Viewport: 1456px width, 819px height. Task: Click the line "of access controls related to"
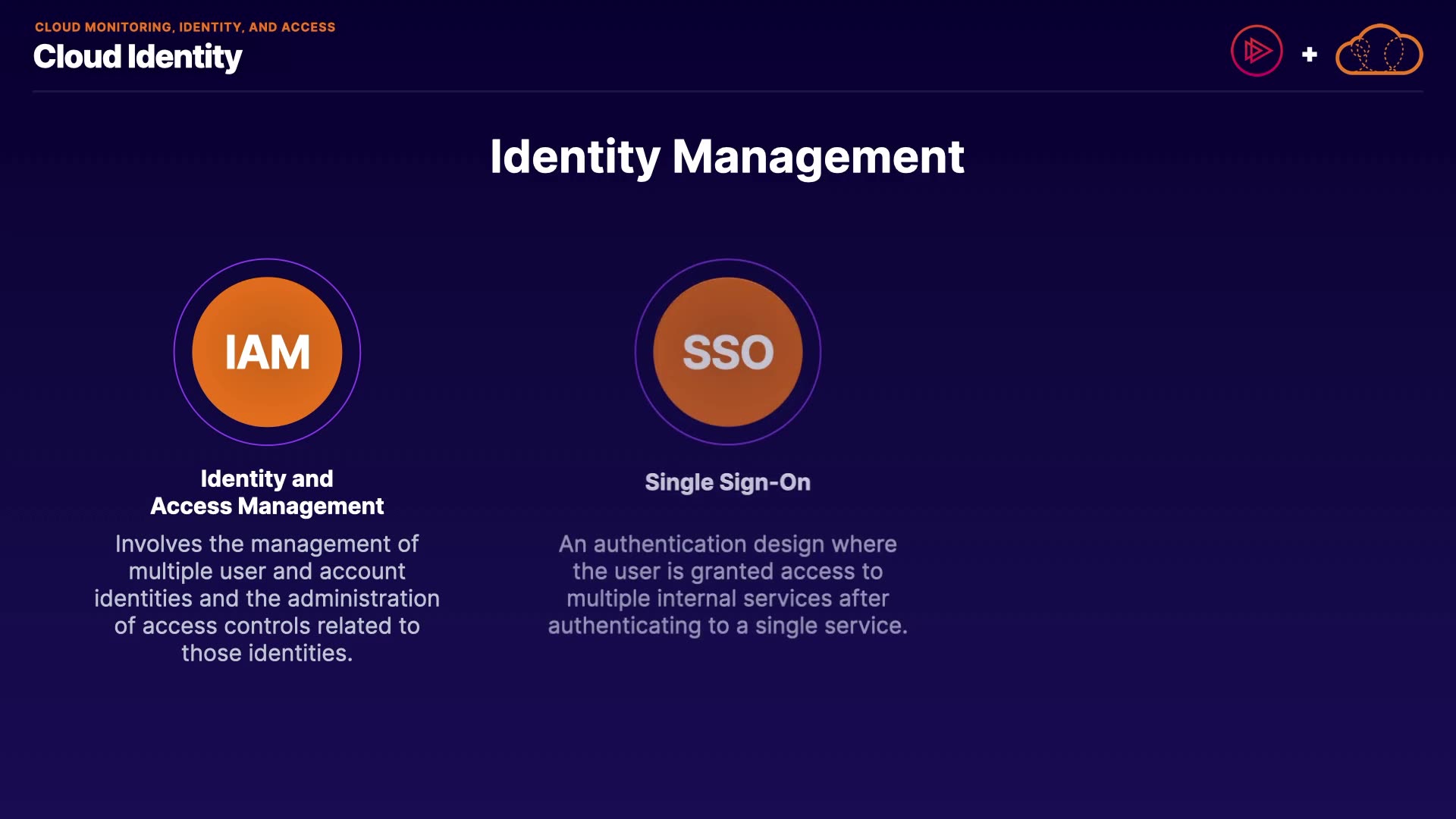click(267, 626)
